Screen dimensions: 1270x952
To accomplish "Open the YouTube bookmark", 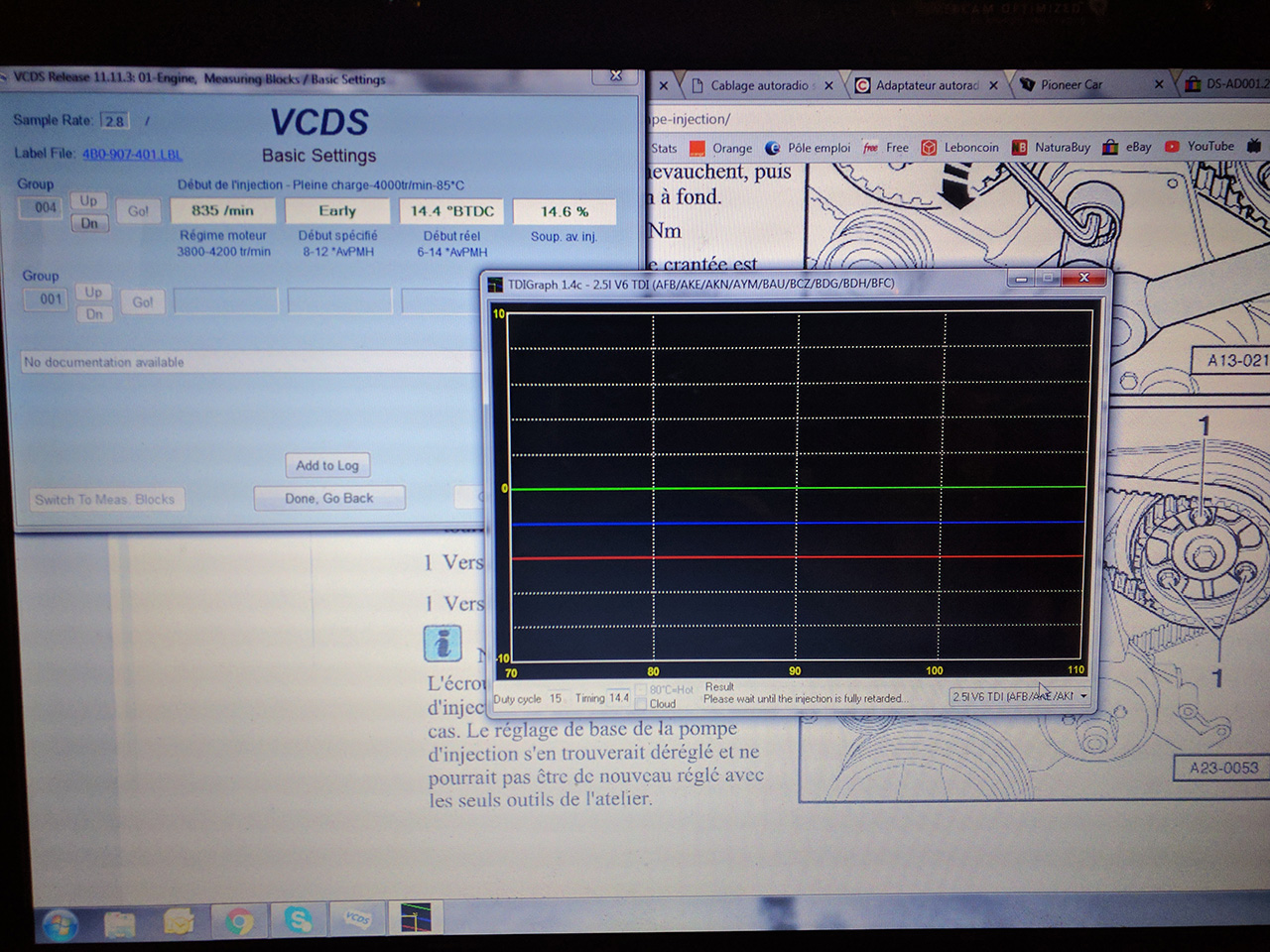I will pyautogui.click(x=1199, y=147).
